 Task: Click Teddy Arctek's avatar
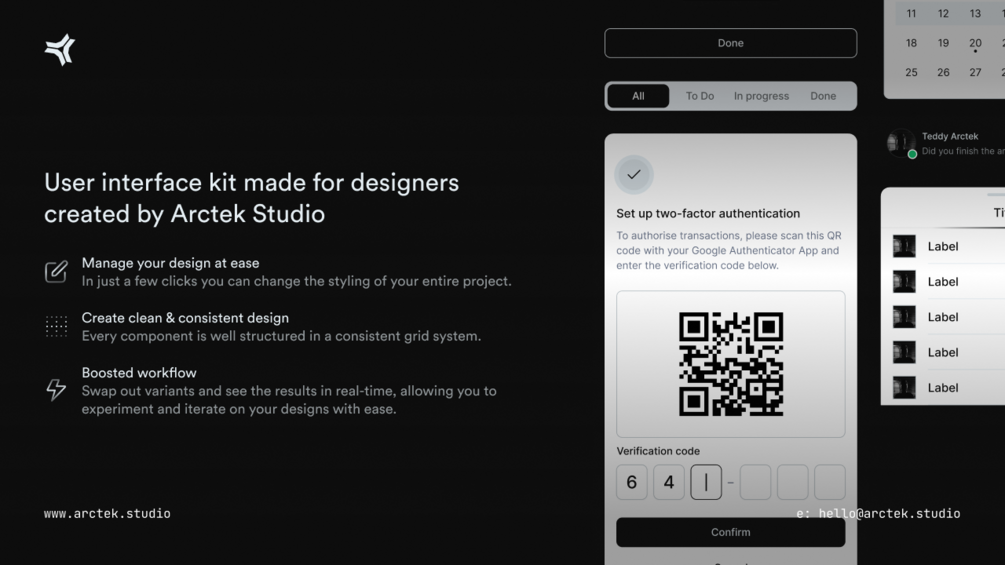(x=901, y=143)
